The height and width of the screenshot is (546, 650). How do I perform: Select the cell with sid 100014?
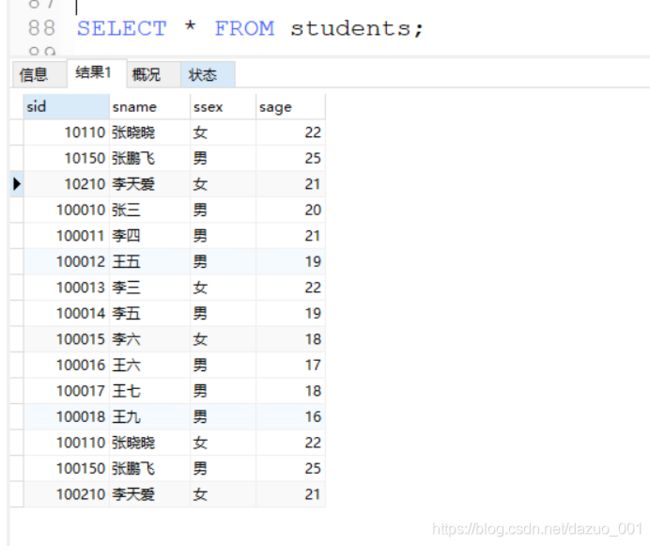(66, 313)
